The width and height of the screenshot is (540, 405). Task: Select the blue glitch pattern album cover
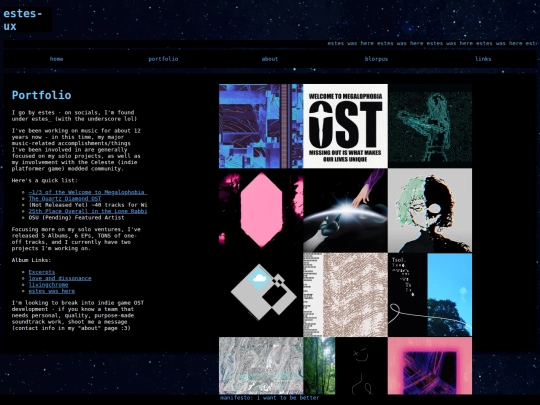261,126
